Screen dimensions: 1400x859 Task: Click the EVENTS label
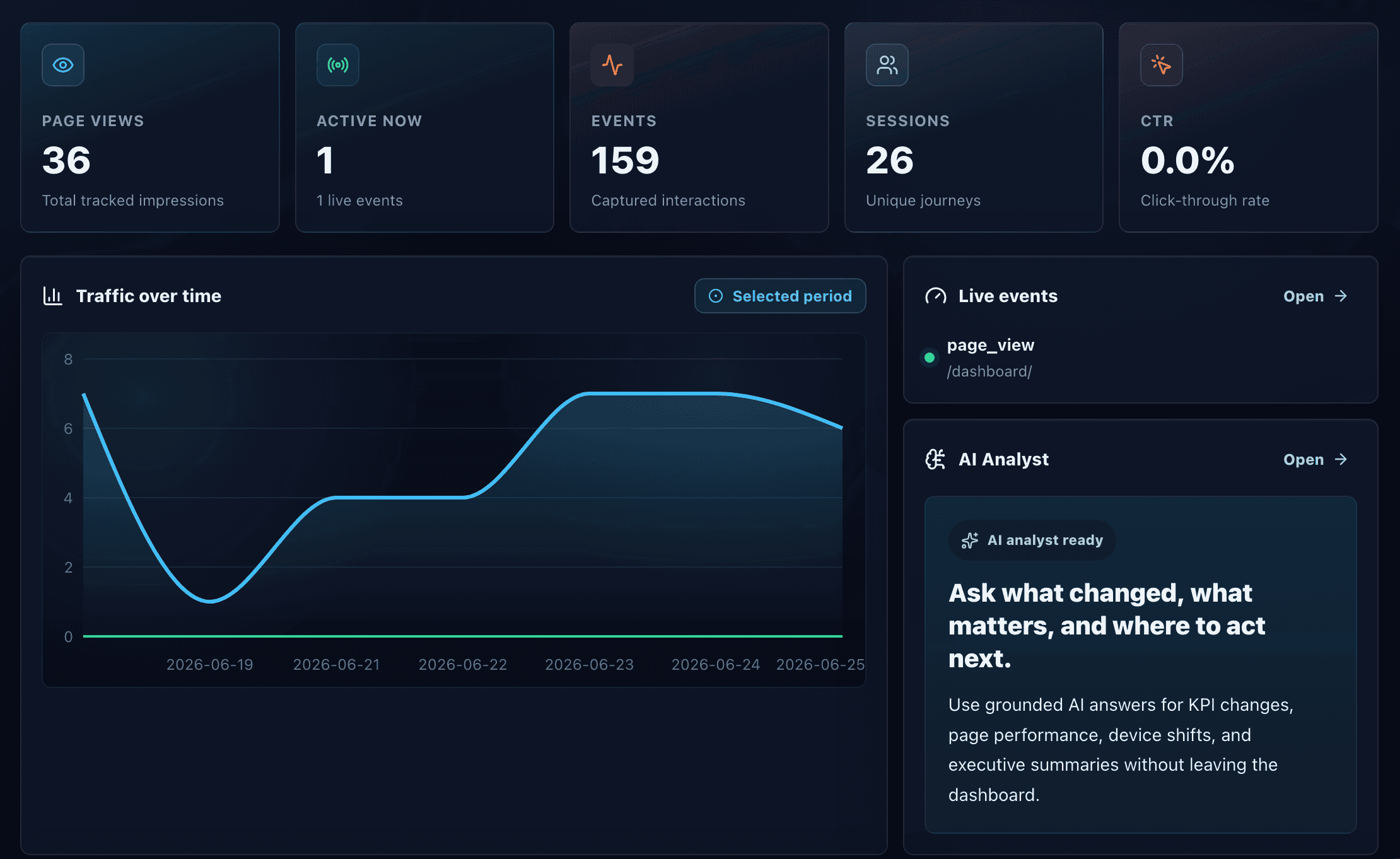pyautogui.click(x=624, y=121)
